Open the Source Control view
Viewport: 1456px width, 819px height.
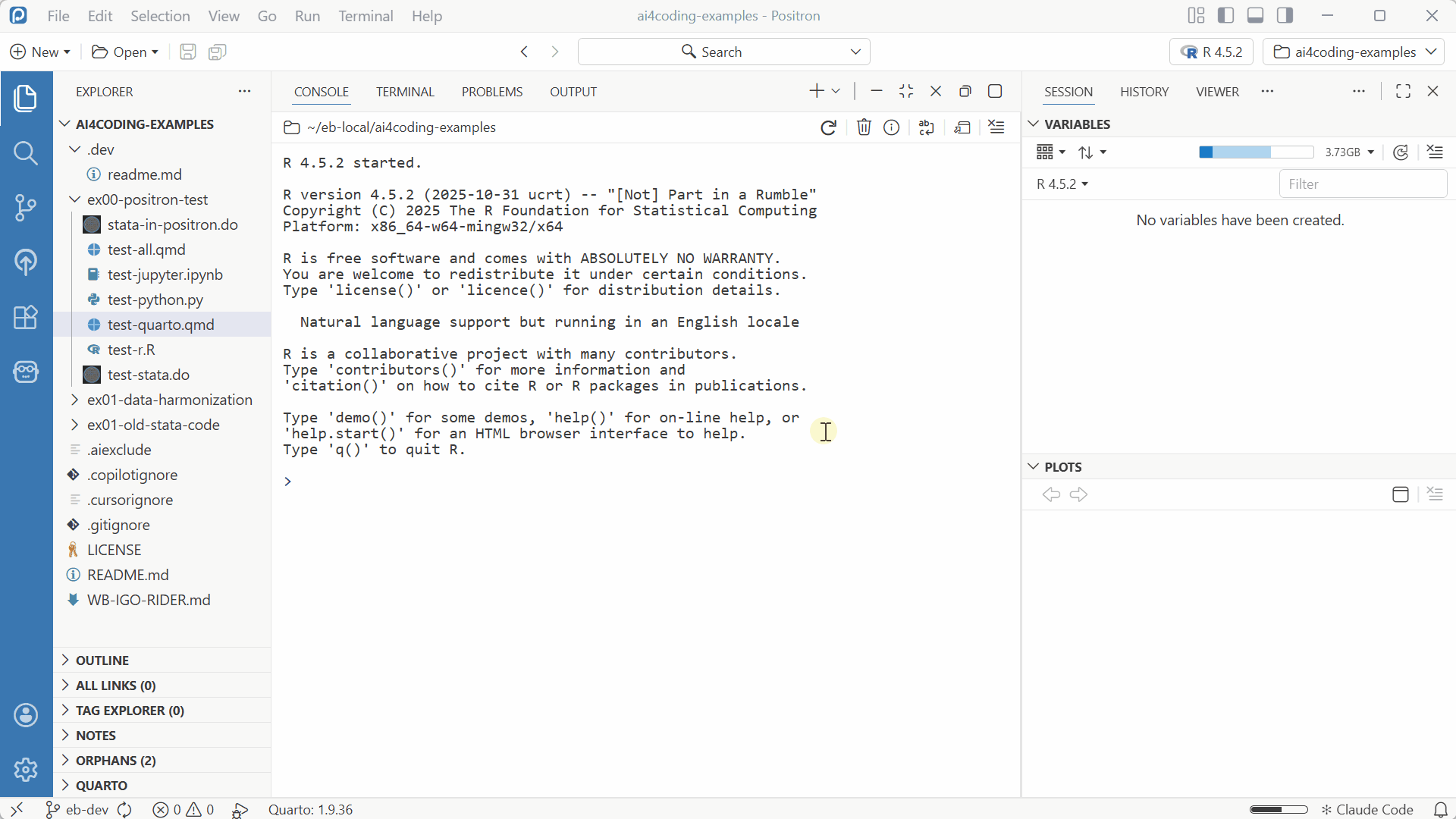[x=26, y=208]
